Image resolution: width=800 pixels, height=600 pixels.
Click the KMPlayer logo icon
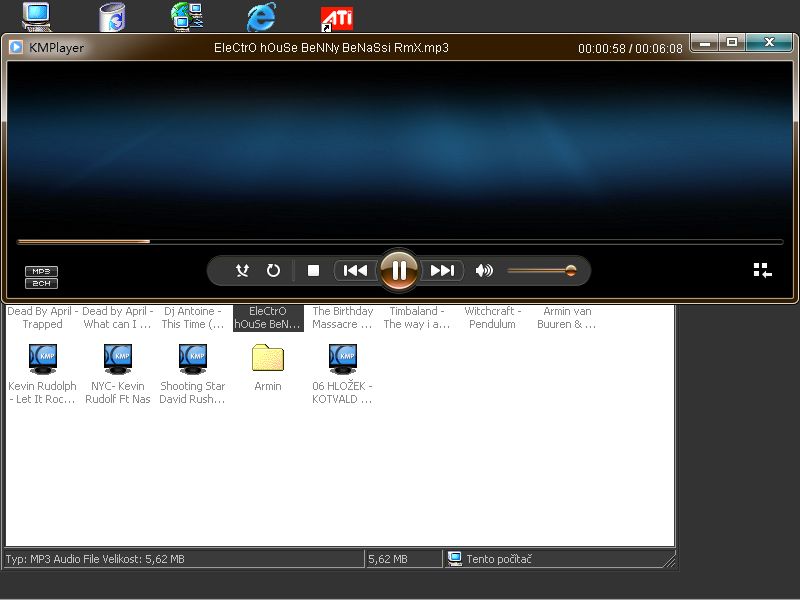(x=16, y=47)
